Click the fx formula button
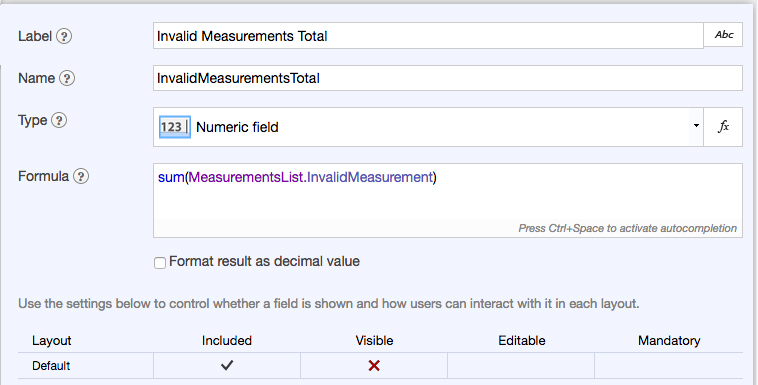This screenshot has height=385, width=758. pos(723,127)
